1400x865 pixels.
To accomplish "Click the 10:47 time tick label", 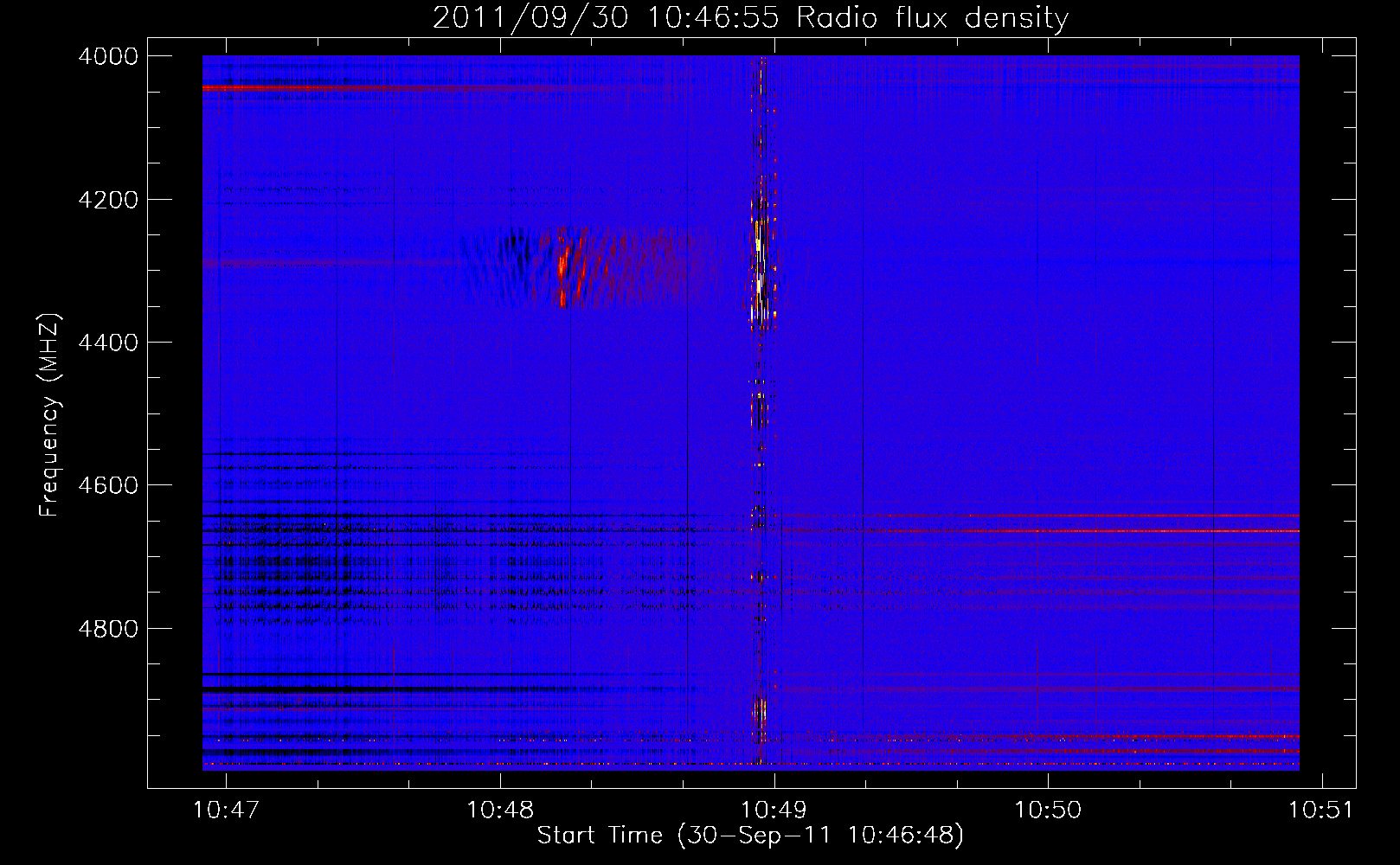I will coord(226,810).
